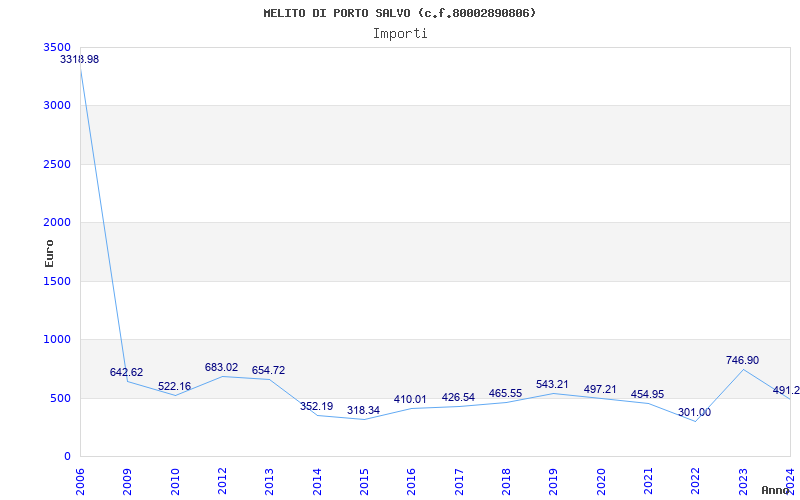Click the x-axis year 2009
This screenshot has width=800, height=500.
(x=128, y=482)
